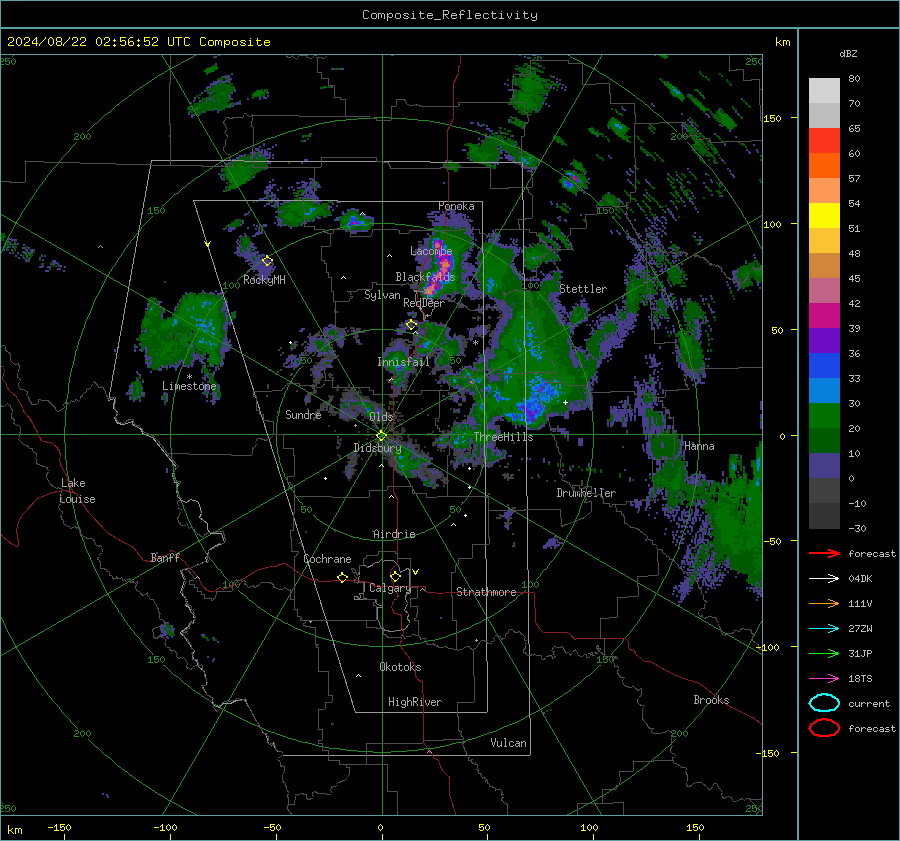The width and height of the screenshot is (900, 841).
Task: Click the magenta swatch in dBZ legend
Action: (x=824, y=315)
